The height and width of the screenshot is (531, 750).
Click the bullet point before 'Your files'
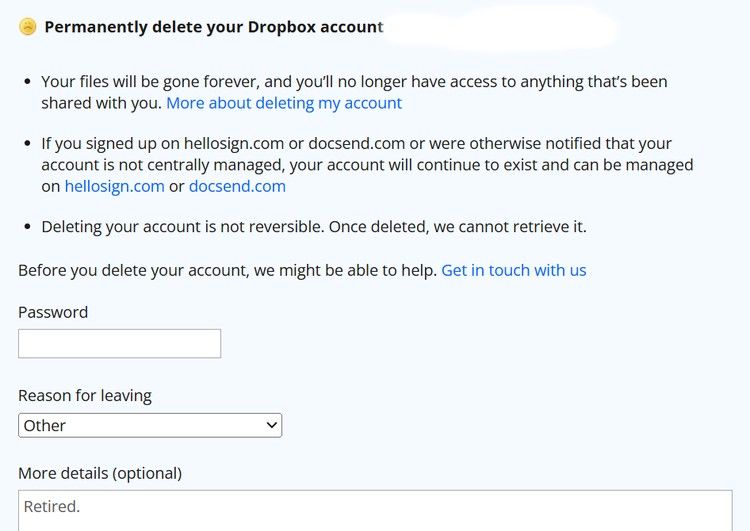click(x=27, y=81)
